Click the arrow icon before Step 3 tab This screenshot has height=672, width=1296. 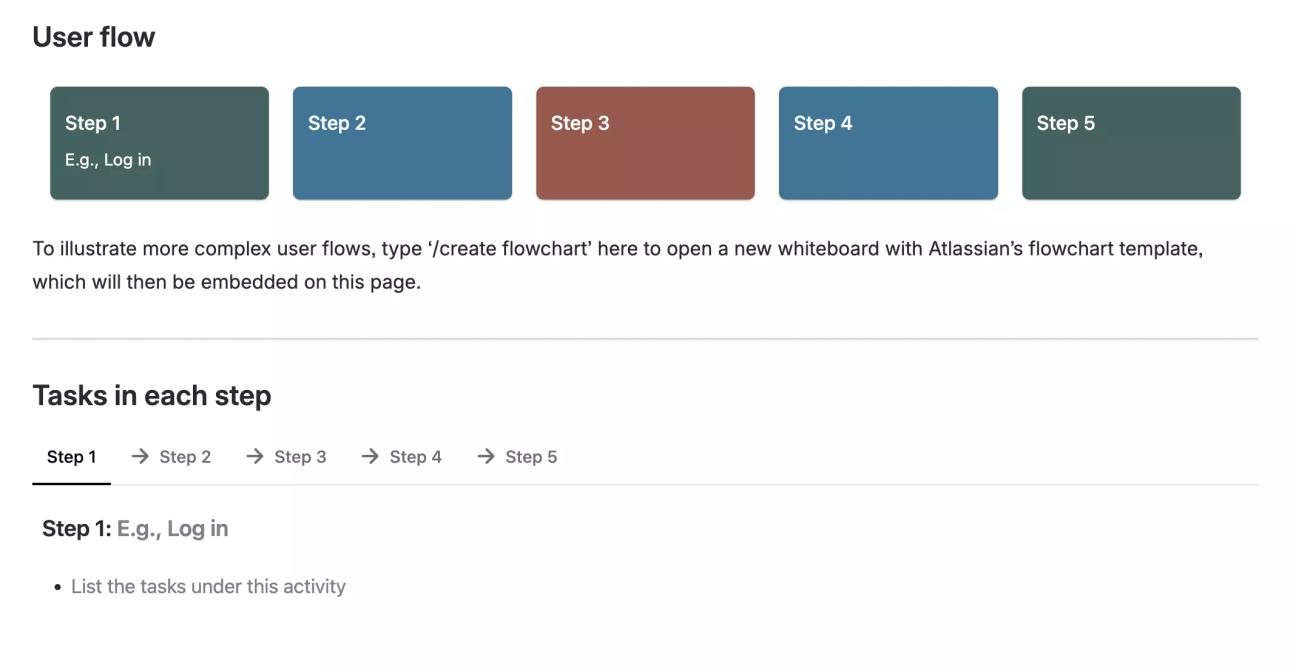point(253,456)
